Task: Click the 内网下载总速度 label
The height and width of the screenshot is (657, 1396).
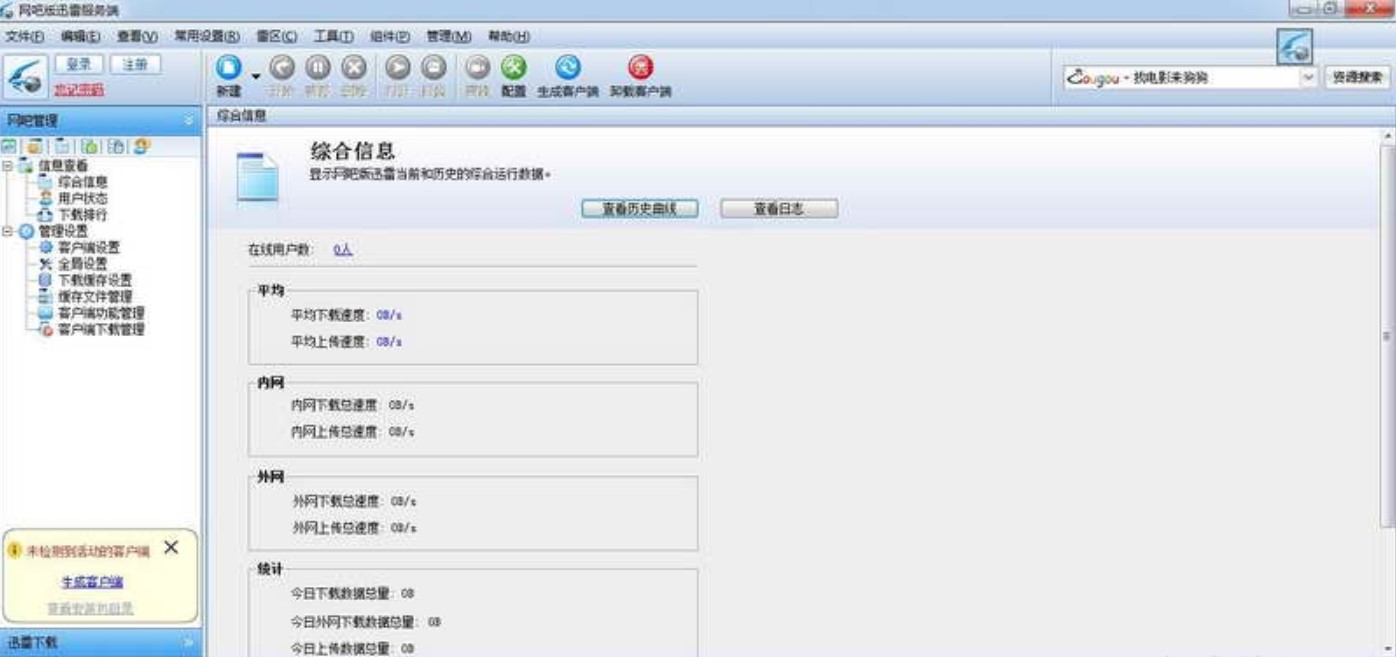Action: point(334,405)
